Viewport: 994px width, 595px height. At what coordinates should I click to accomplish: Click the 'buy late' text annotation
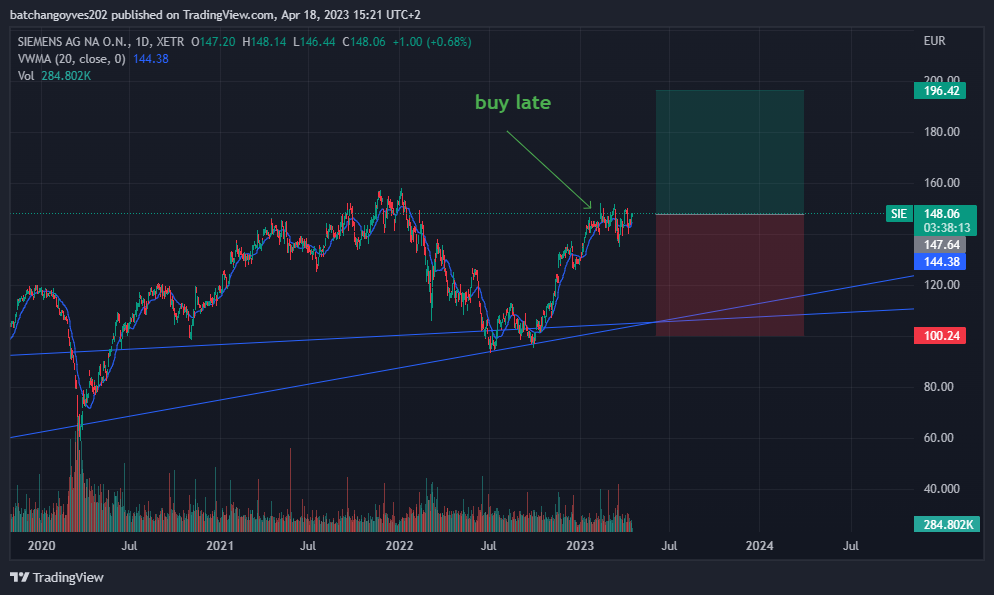[x=513, y=103]
